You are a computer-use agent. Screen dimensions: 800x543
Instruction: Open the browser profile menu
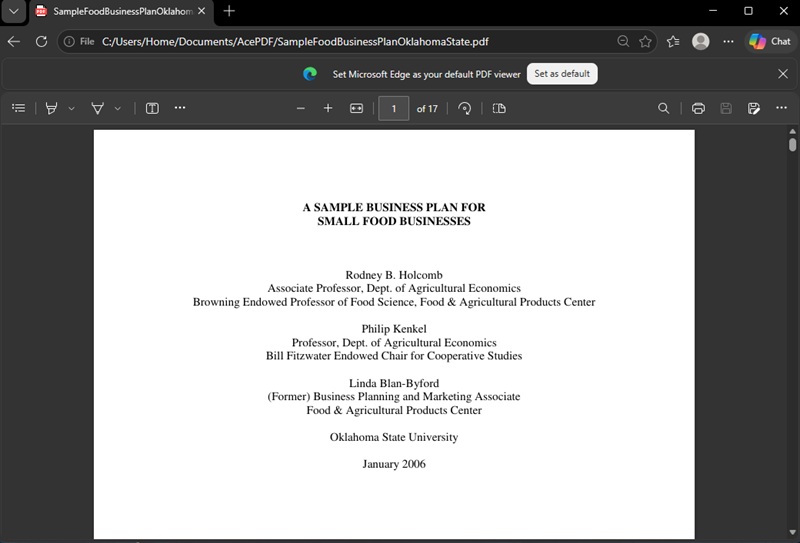coord(701,41)
